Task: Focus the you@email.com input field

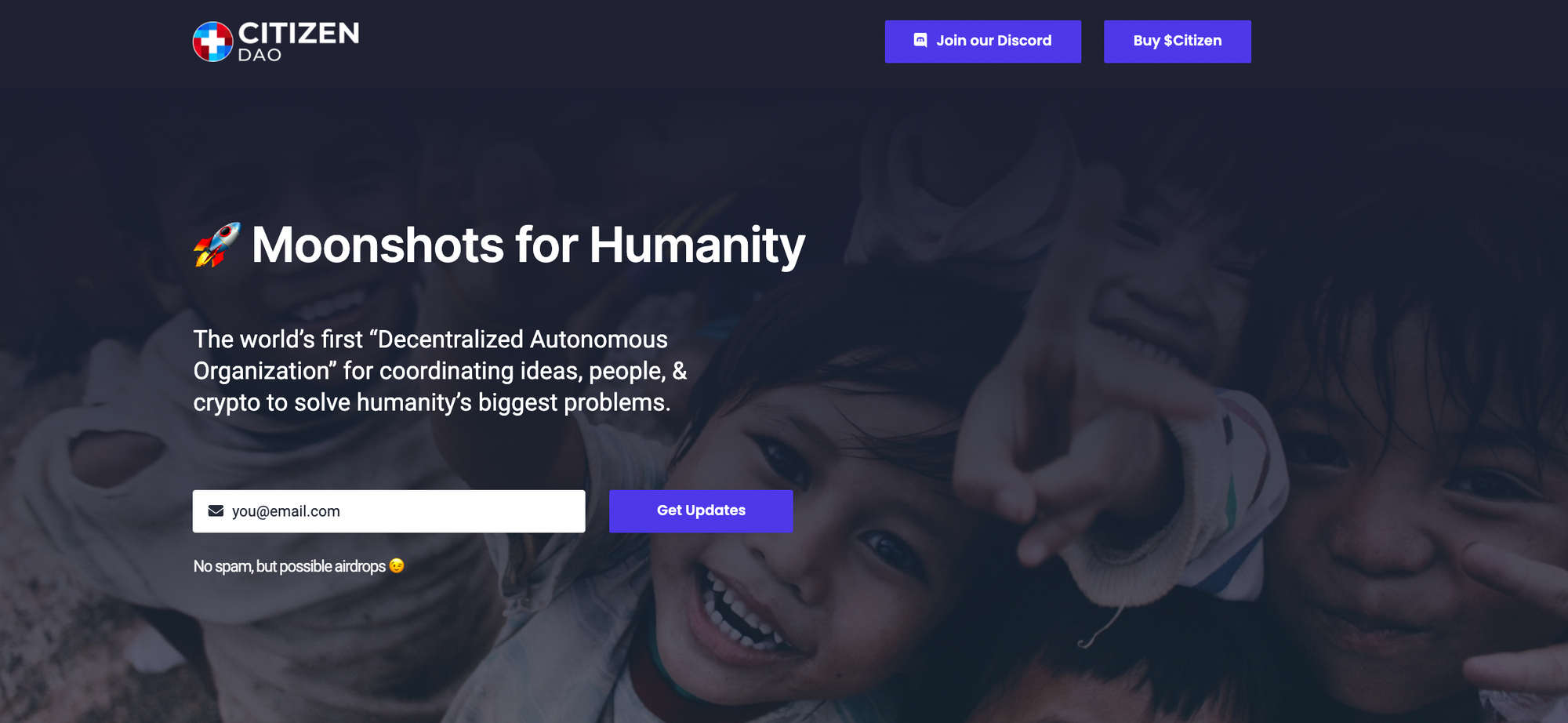Action: click(x=389, y=510)
